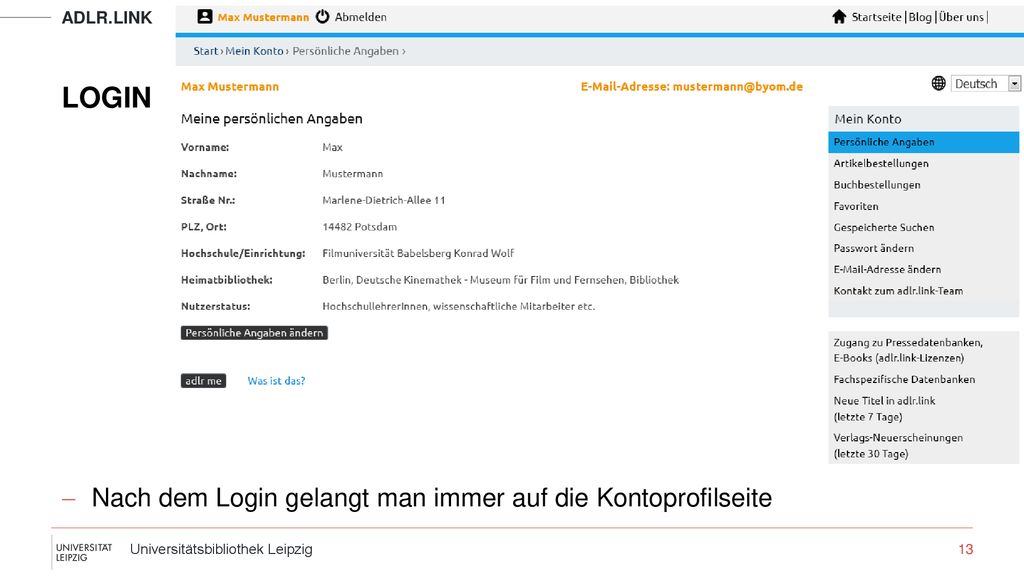Open the Blog link in the top navigation
The image size is (1024, 576).
tap(920, 18)
